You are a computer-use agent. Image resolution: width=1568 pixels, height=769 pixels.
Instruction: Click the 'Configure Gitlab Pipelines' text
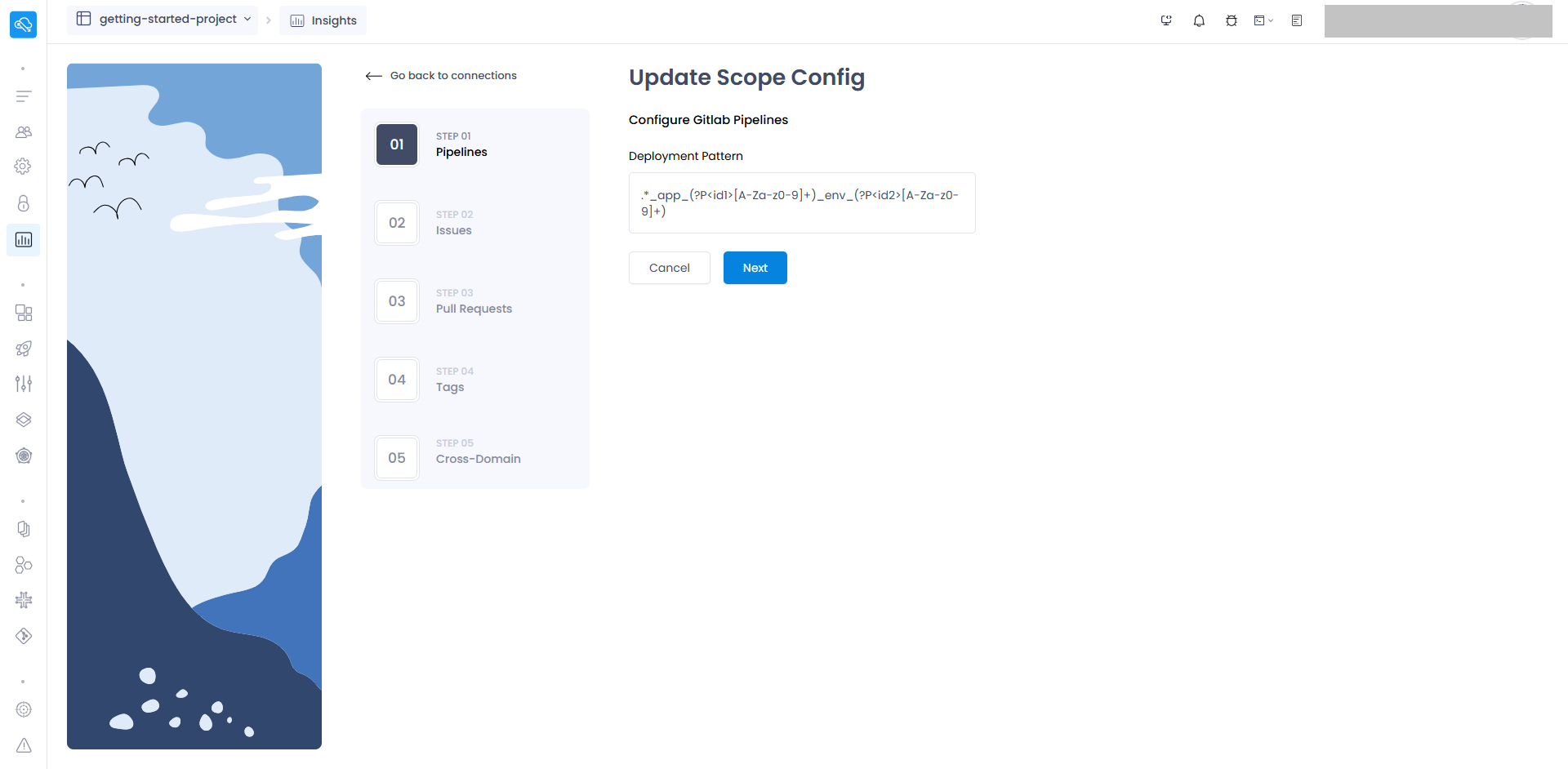(708, 120)
